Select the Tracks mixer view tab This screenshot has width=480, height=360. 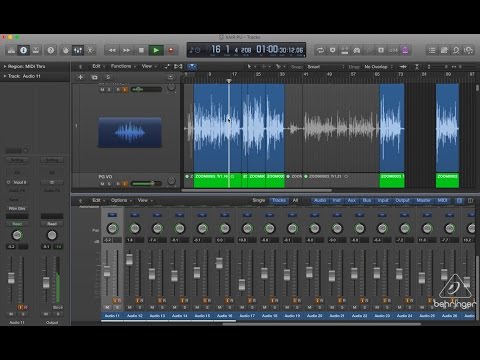coord(279,200)
